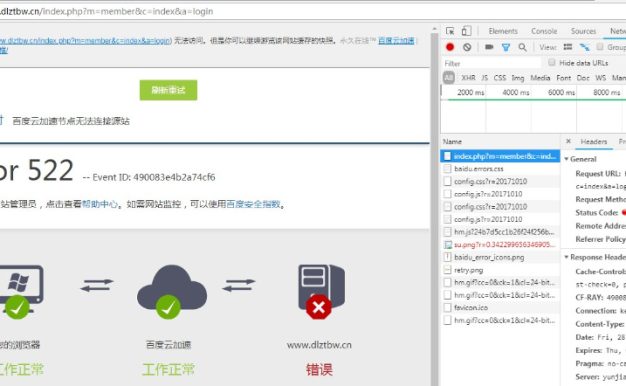Screen dimensions: 626x386
Task: Select the Network tab
Action: (618, 31)
